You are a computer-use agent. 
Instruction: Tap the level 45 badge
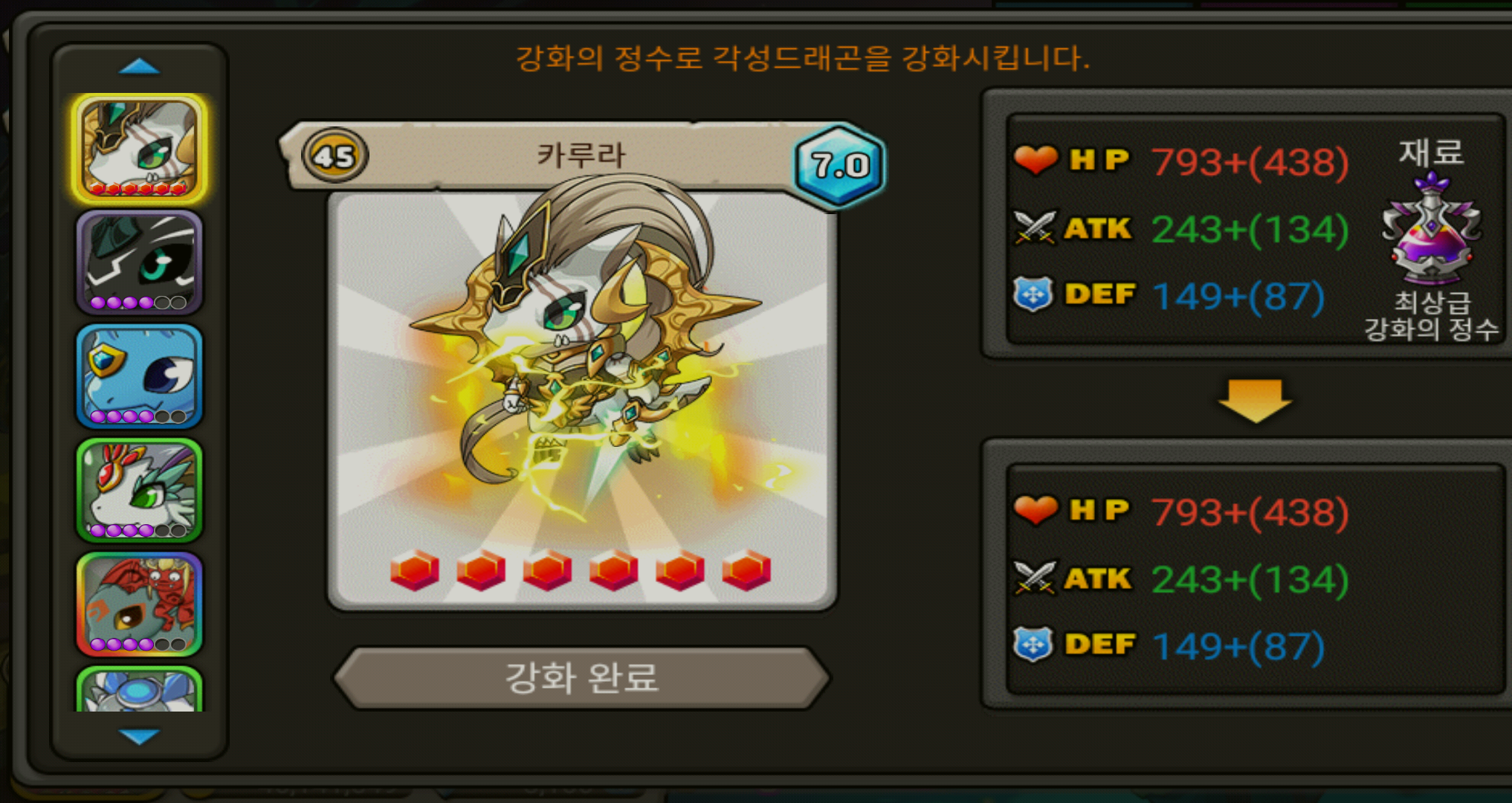335,156
